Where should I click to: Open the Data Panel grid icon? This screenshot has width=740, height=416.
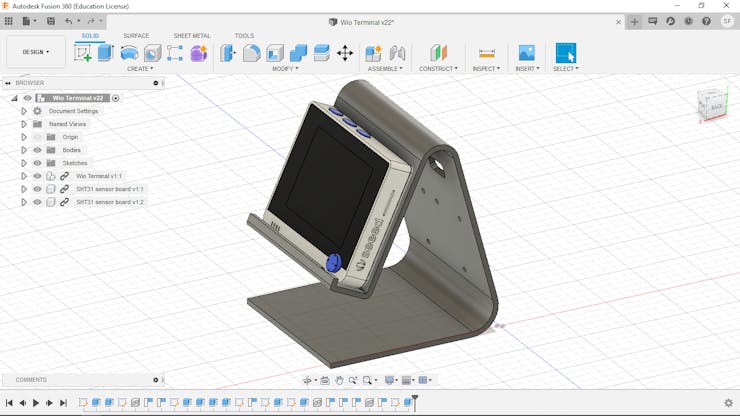point(10,21)
